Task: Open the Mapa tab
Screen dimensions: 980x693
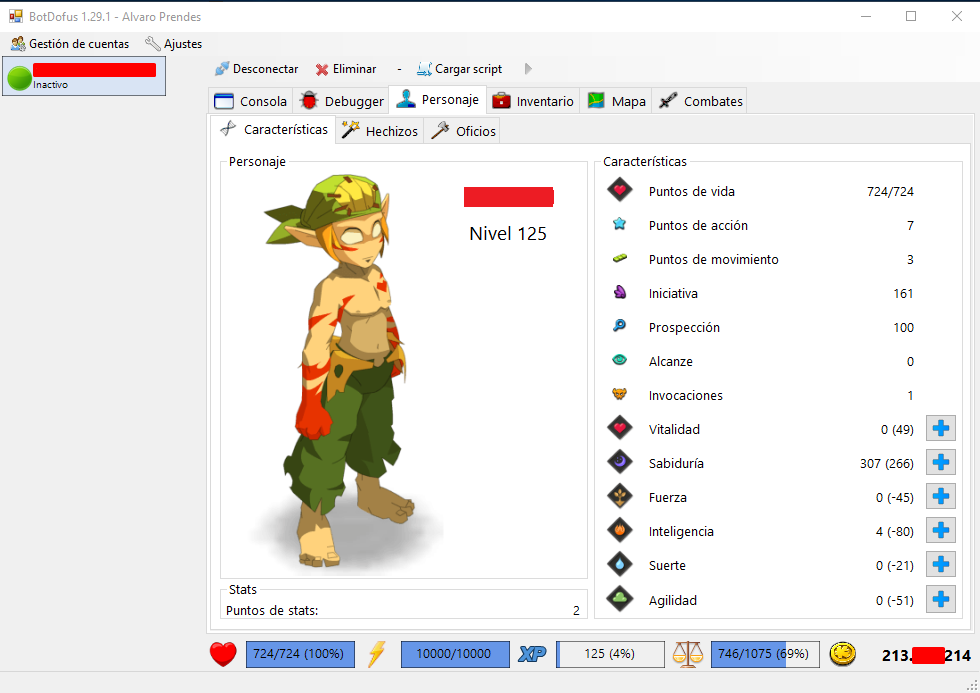Action: 616,101
